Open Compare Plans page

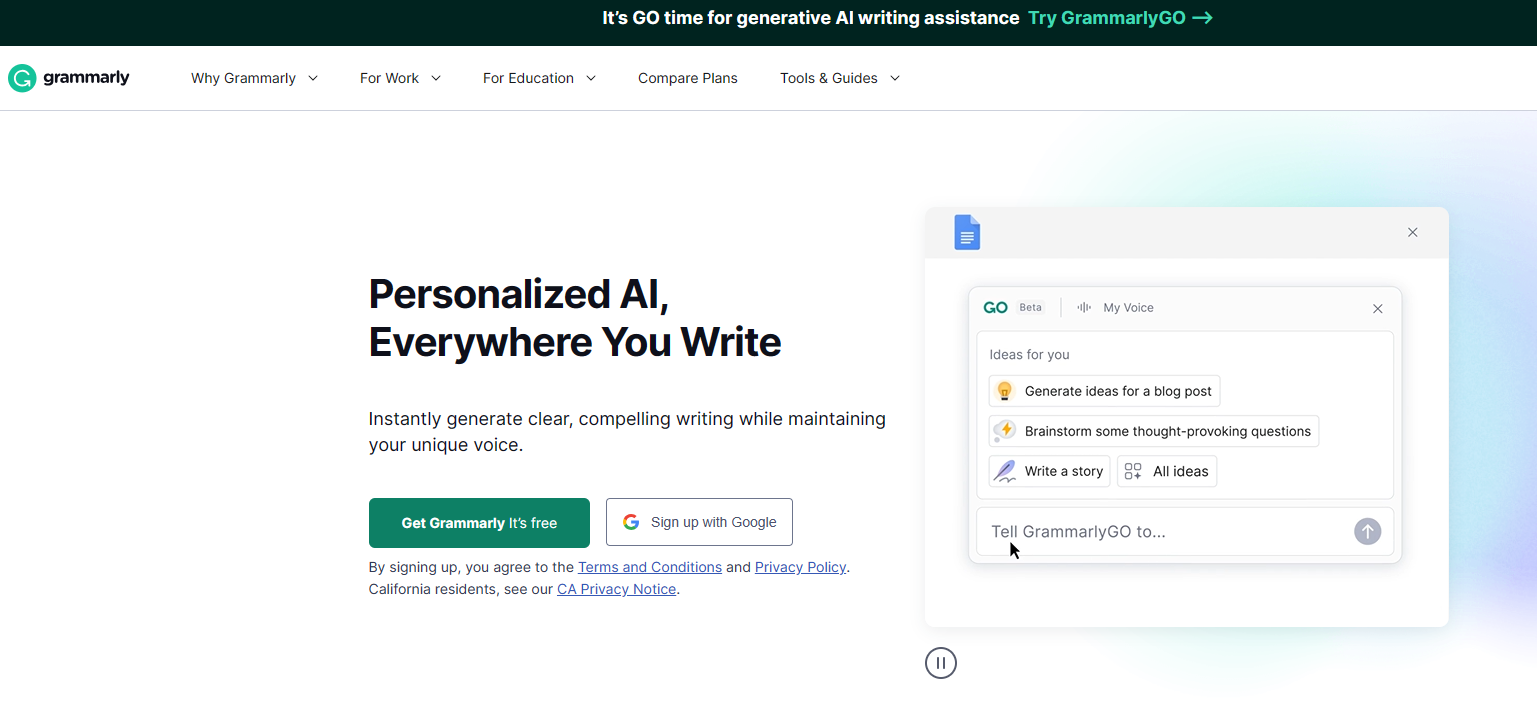click(688, 78)
